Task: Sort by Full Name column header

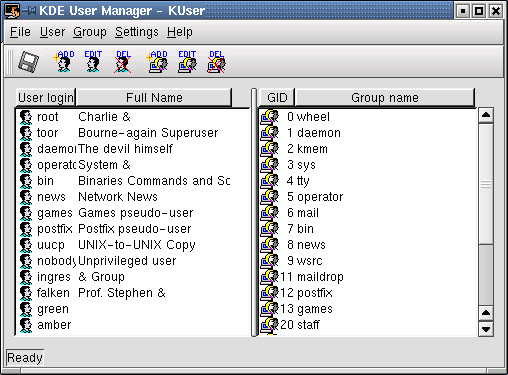Action: [154, 98]
